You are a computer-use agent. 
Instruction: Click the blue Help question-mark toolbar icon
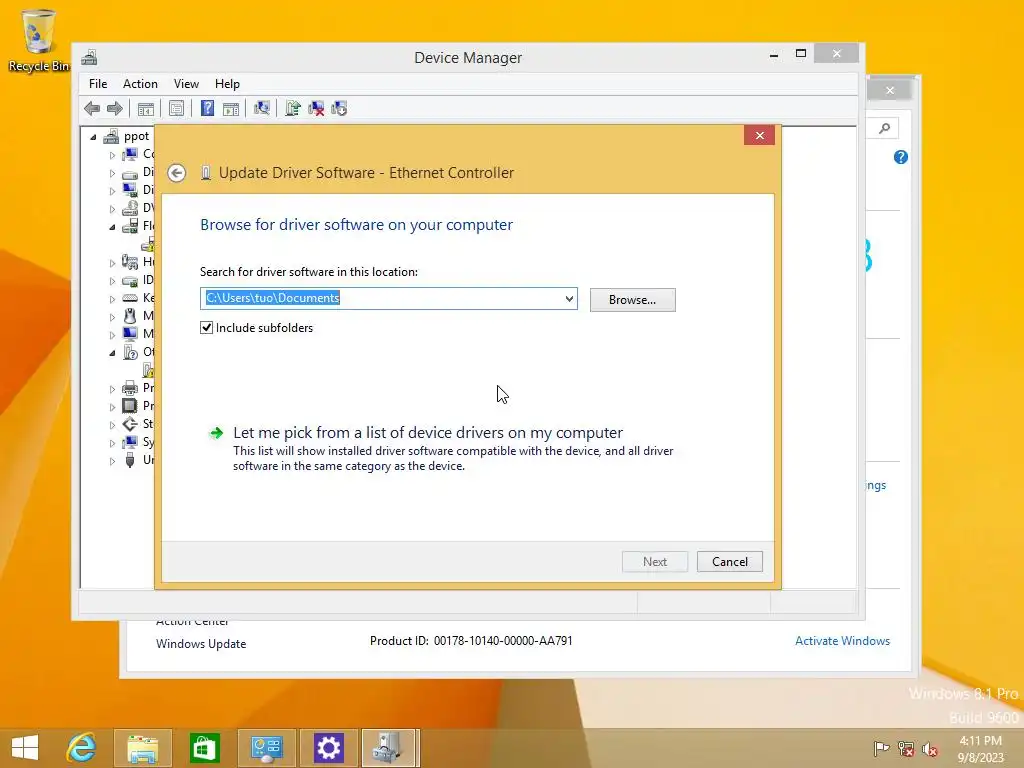pyautogui.click(x=207, y=108)
